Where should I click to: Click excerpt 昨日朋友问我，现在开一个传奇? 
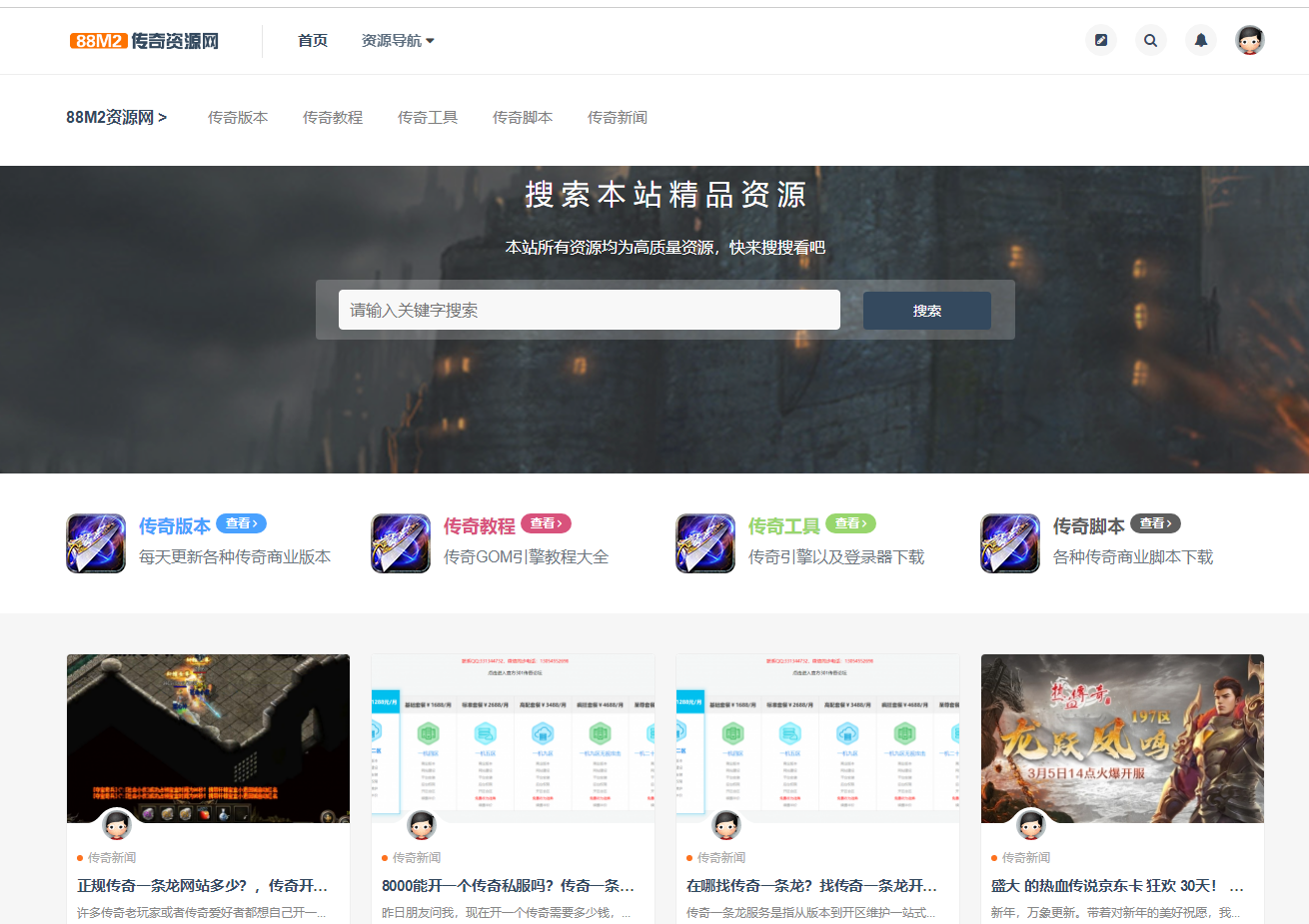(x=507, y=913)
